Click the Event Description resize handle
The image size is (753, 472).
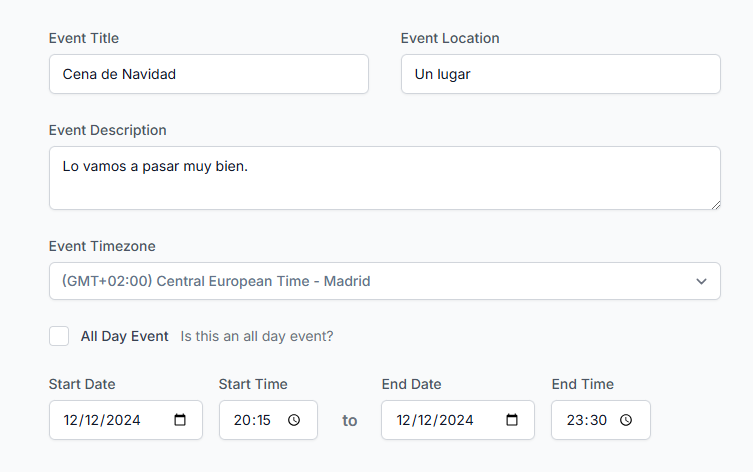[x=715, y=204]
